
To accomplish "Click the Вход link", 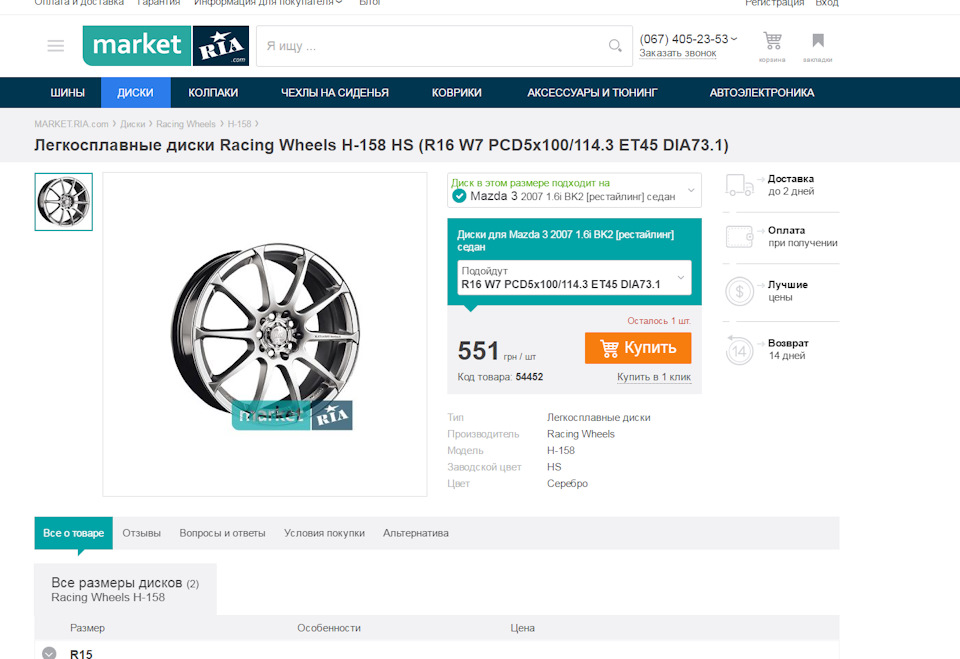I will point(827,3).
